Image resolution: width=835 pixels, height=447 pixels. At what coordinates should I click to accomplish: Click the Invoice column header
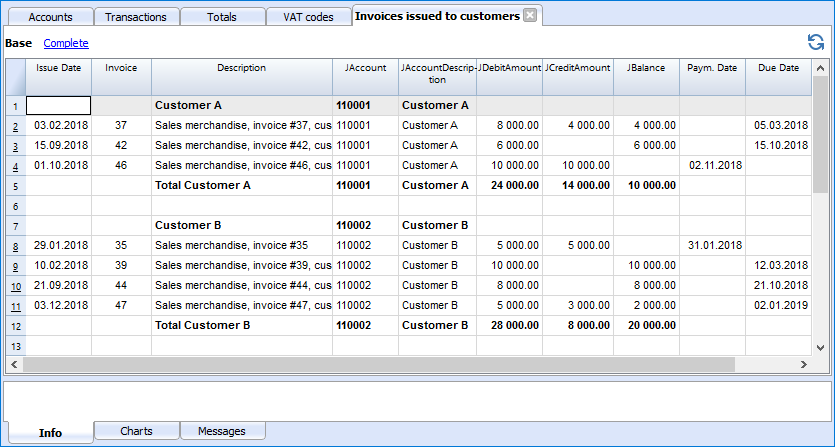coord(121,77)
